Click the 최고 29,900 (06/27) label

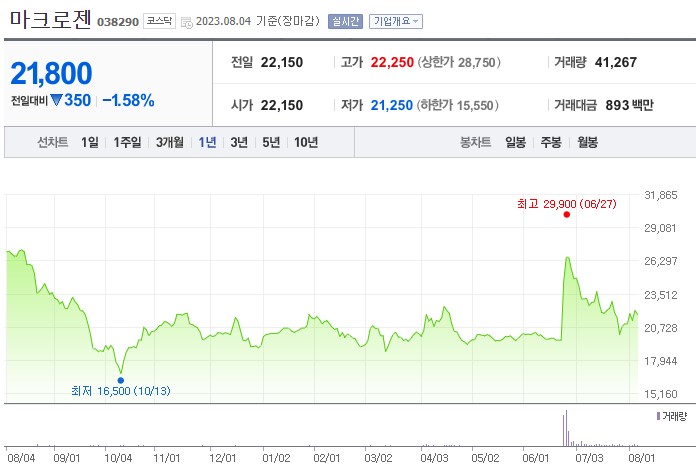point(566,204)
